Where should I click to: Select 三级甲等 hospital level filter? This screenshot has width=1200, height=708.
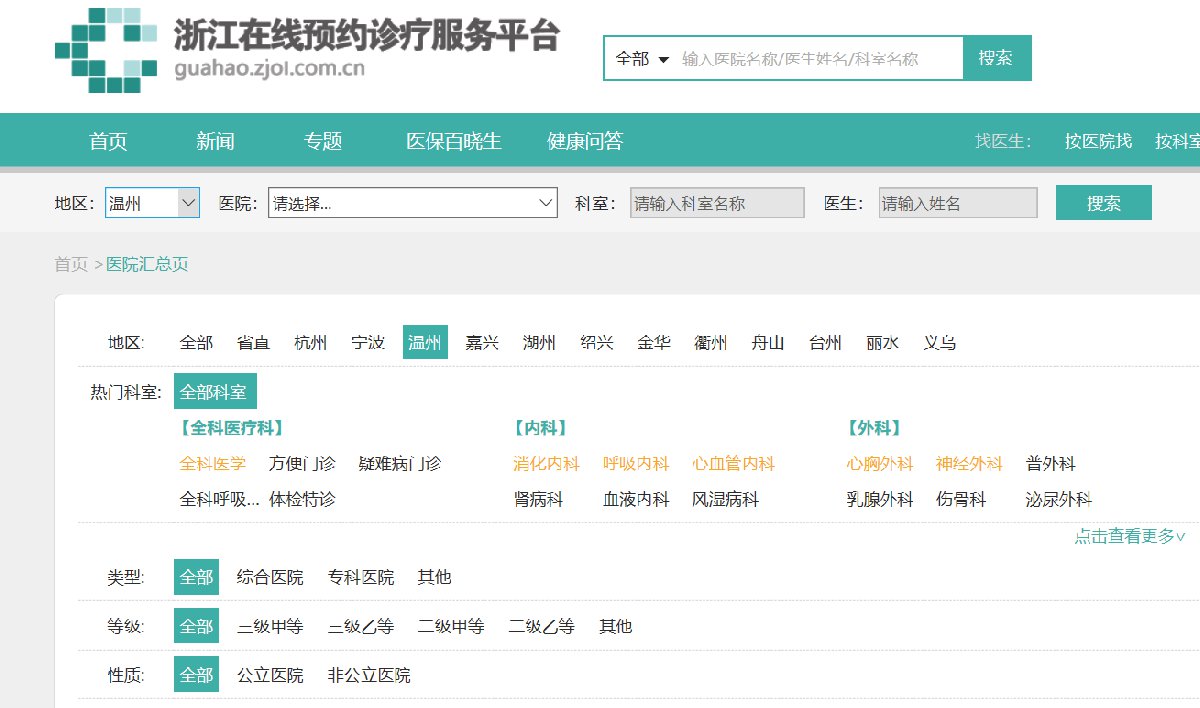[270, 627]
